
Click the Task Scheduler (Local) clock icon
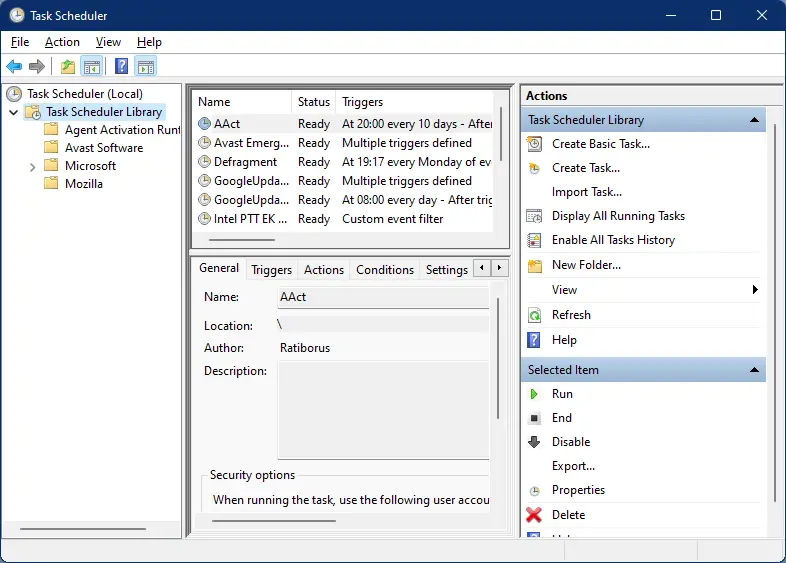pos(14,94)
